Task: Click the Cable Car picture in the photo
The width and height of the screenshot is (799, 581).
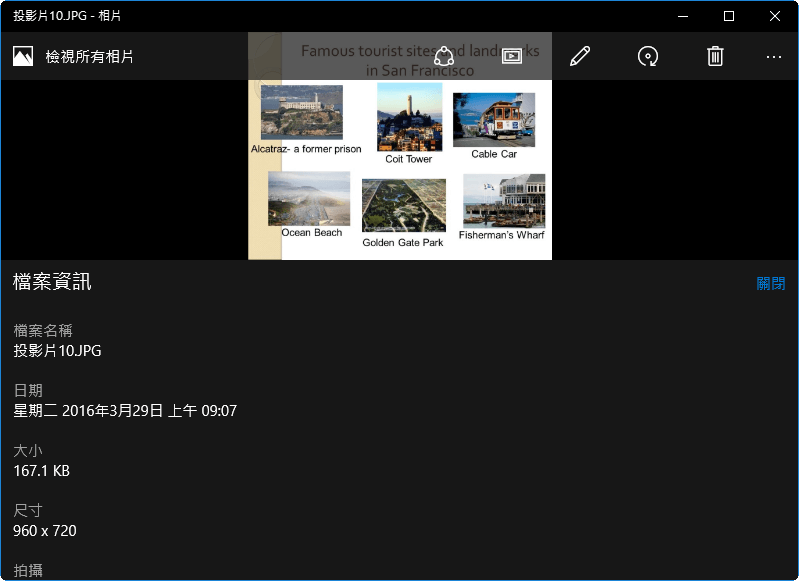Action: [494, 120]
